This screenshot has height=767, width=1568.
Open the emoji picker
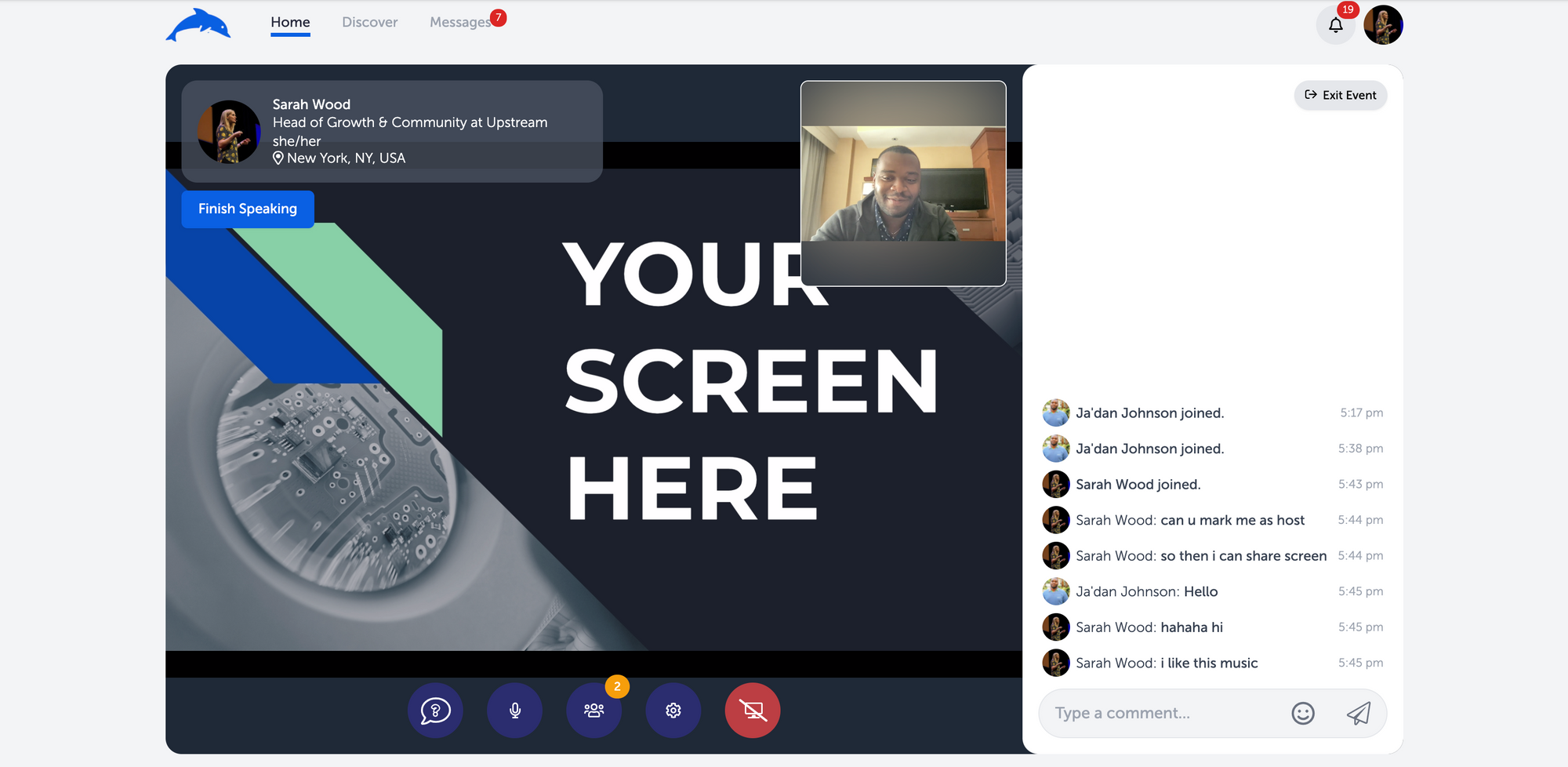[1303, 713]
